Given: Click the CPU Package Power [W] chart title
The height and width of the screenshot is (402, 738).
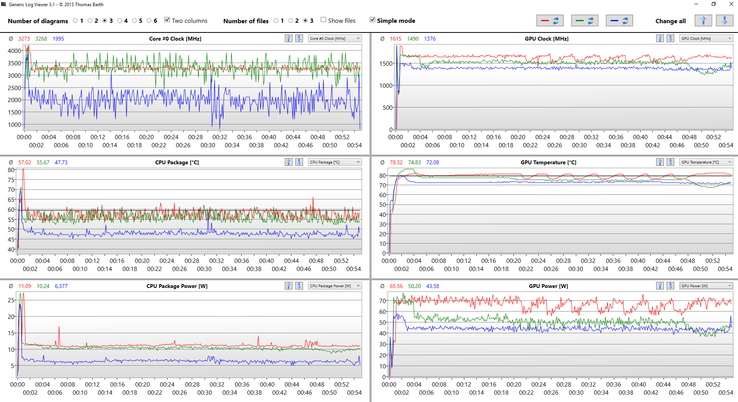Looking at the screenshot, I should (175, 286).
